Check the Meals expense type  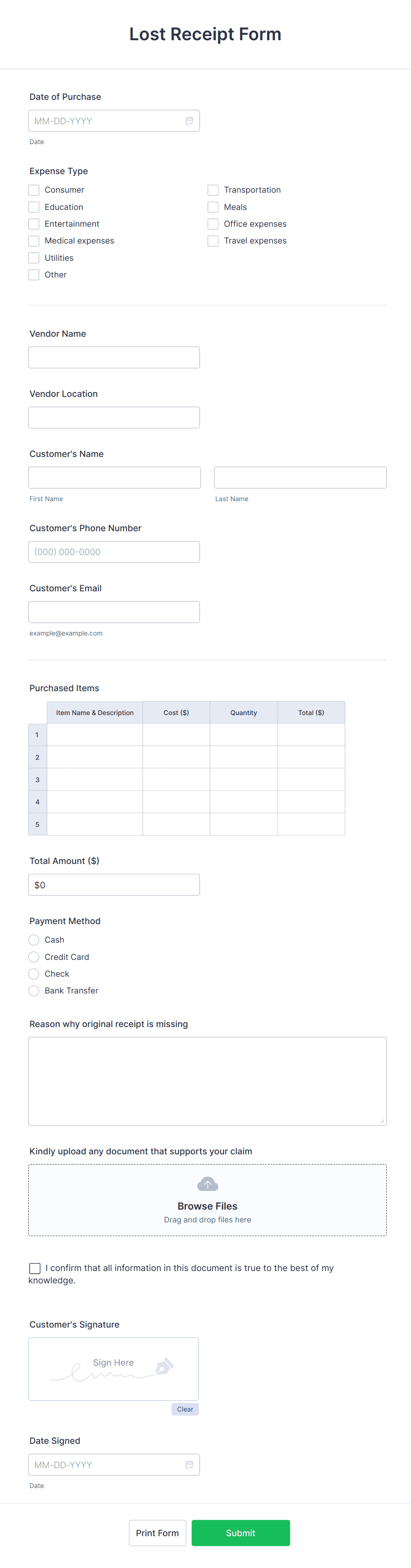coord(213,207)
